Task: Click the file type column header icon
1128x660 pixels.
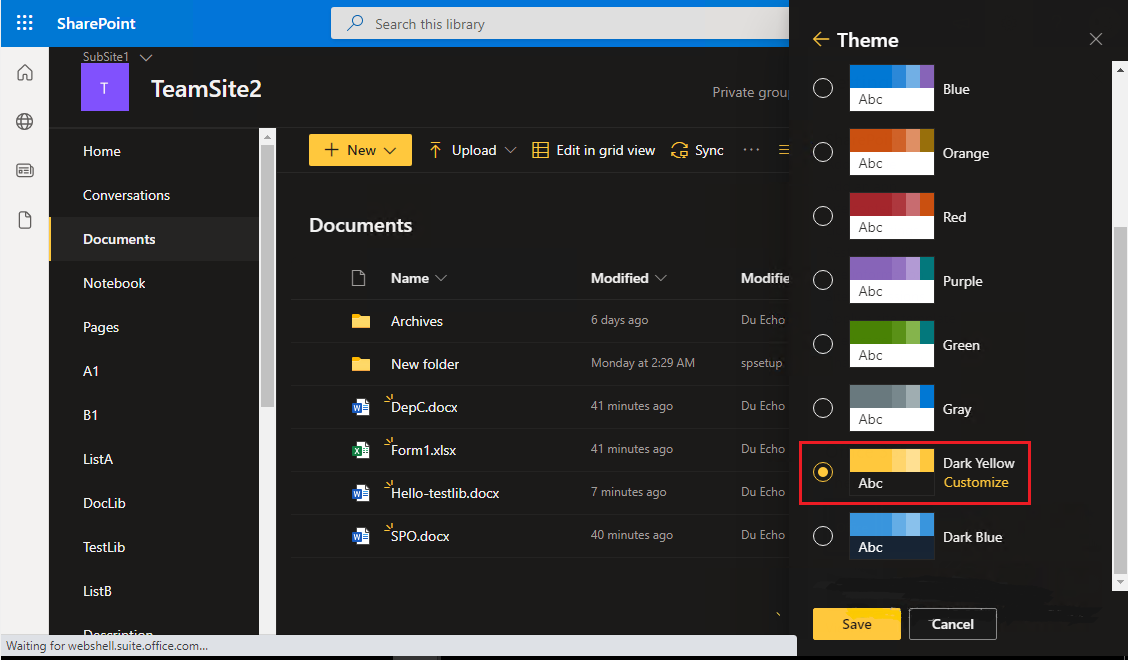Action: [x=358, y=278]
